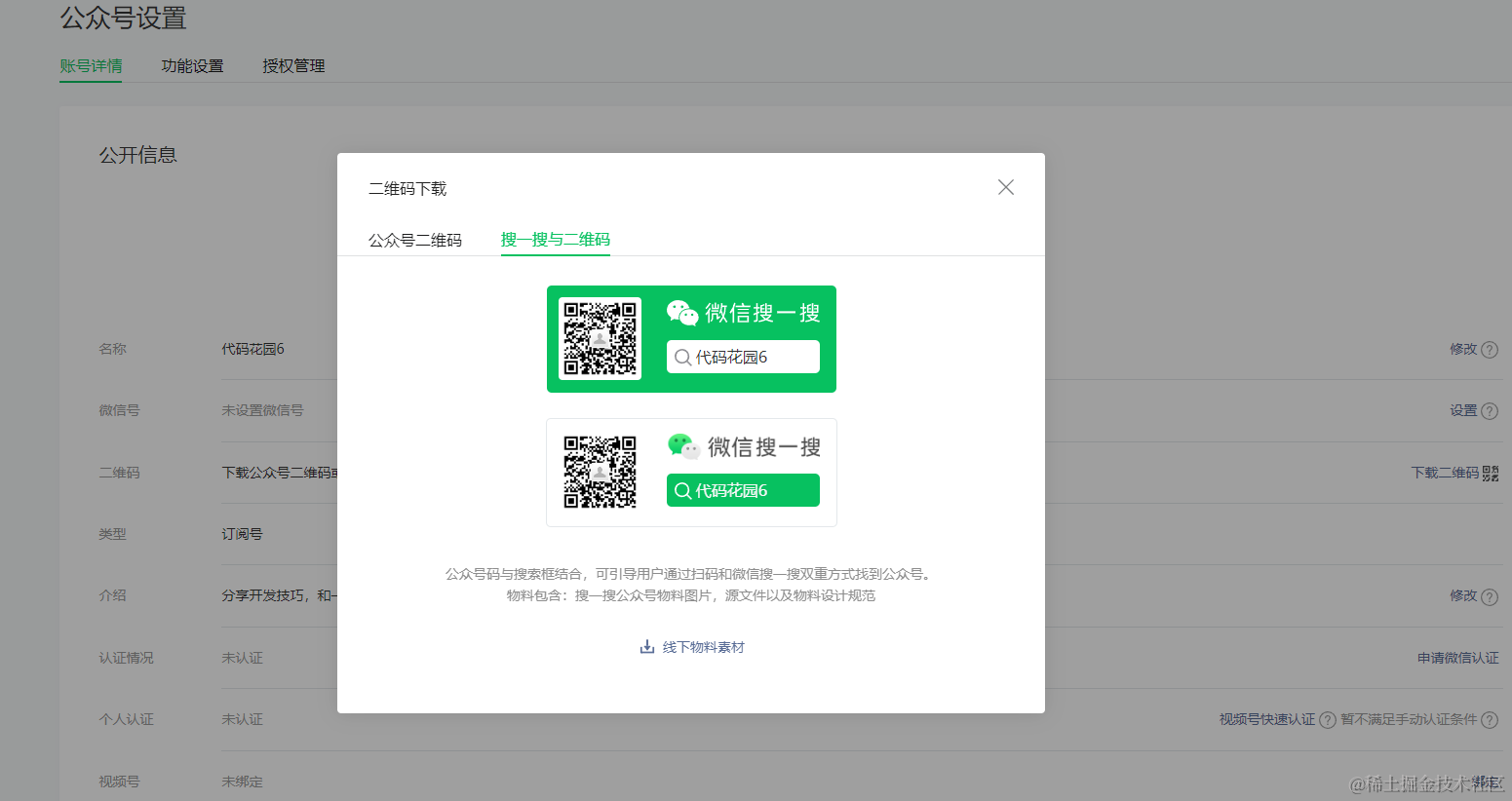
Task: Click 修改 link in the 介绍 row
Action: click(x=1463, y=595)
